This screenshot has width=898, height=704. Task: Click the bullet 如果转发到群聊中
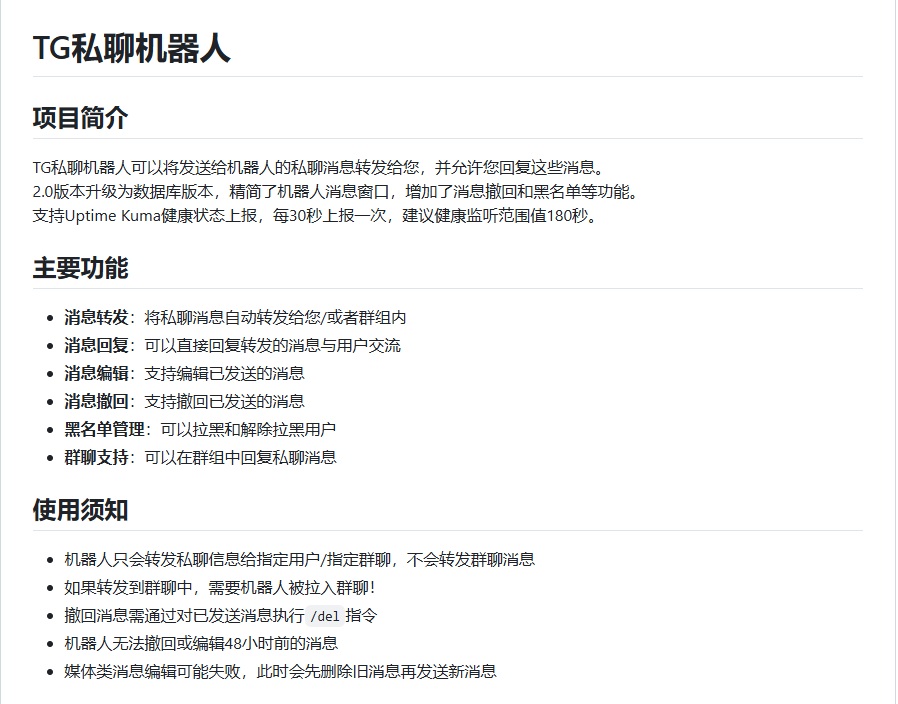pyautogui.click(x=220, y=588)
